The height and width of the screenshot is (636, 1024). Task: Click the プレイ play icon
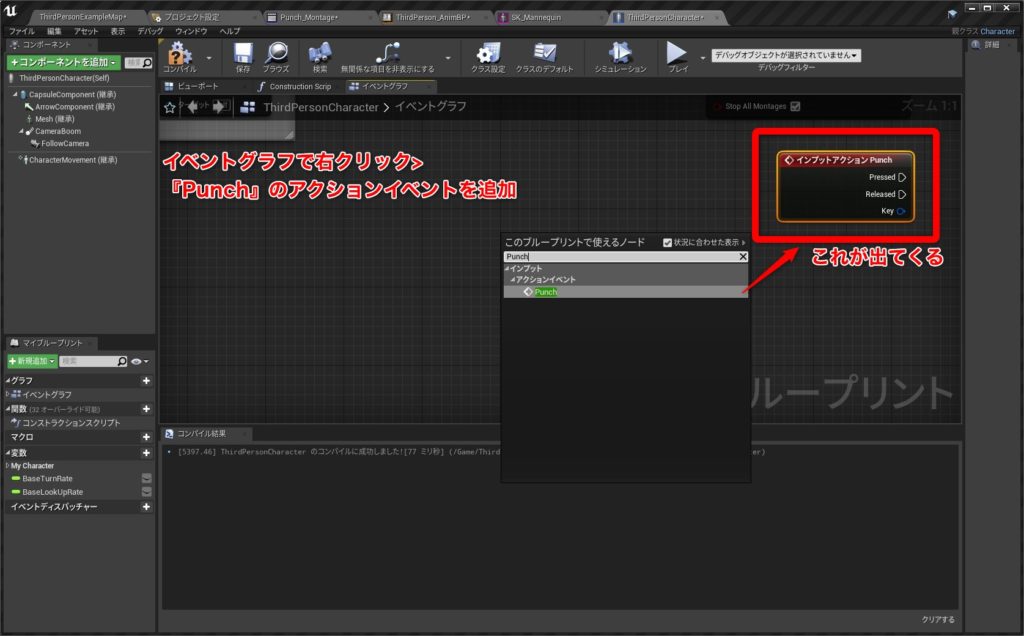[677, 54]
